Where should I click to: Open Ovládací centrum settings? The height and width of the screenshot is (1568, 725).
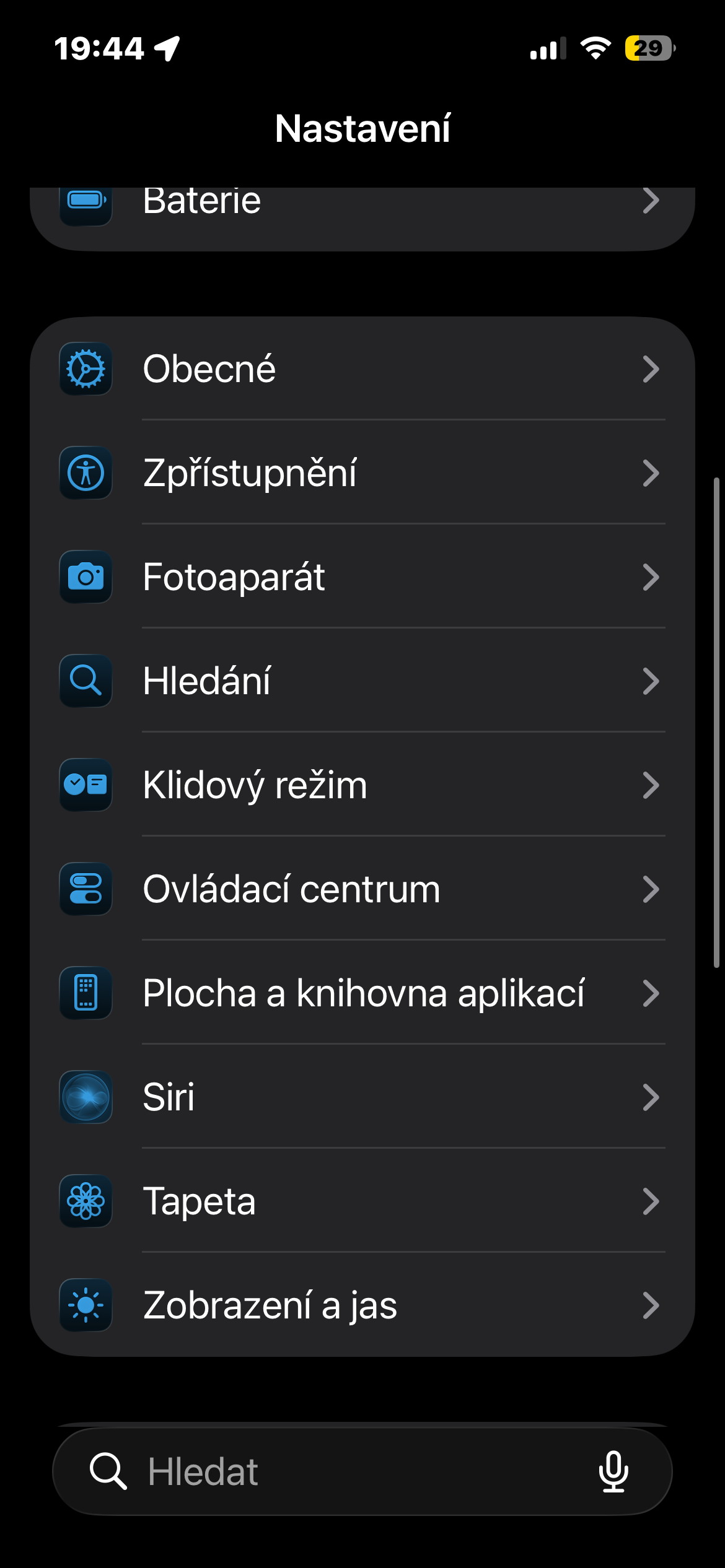coord(291,889)
